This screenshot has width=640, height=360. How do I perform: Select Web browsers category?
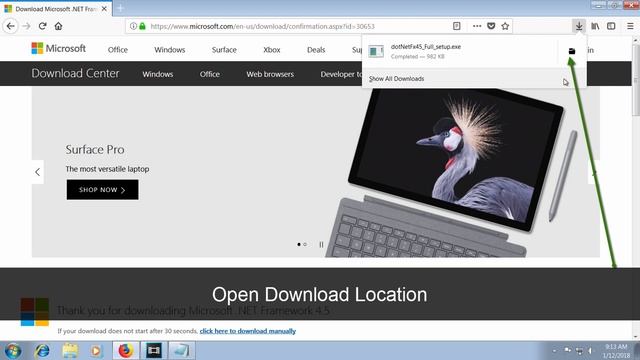270,74
